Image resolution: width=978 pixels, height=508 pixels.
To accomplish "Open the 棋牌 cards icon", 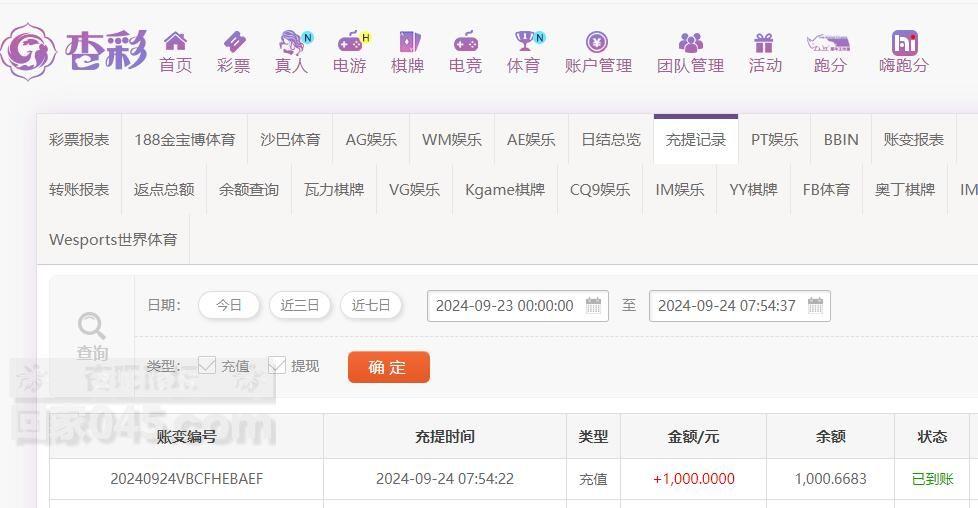I will tap(408, 41).
